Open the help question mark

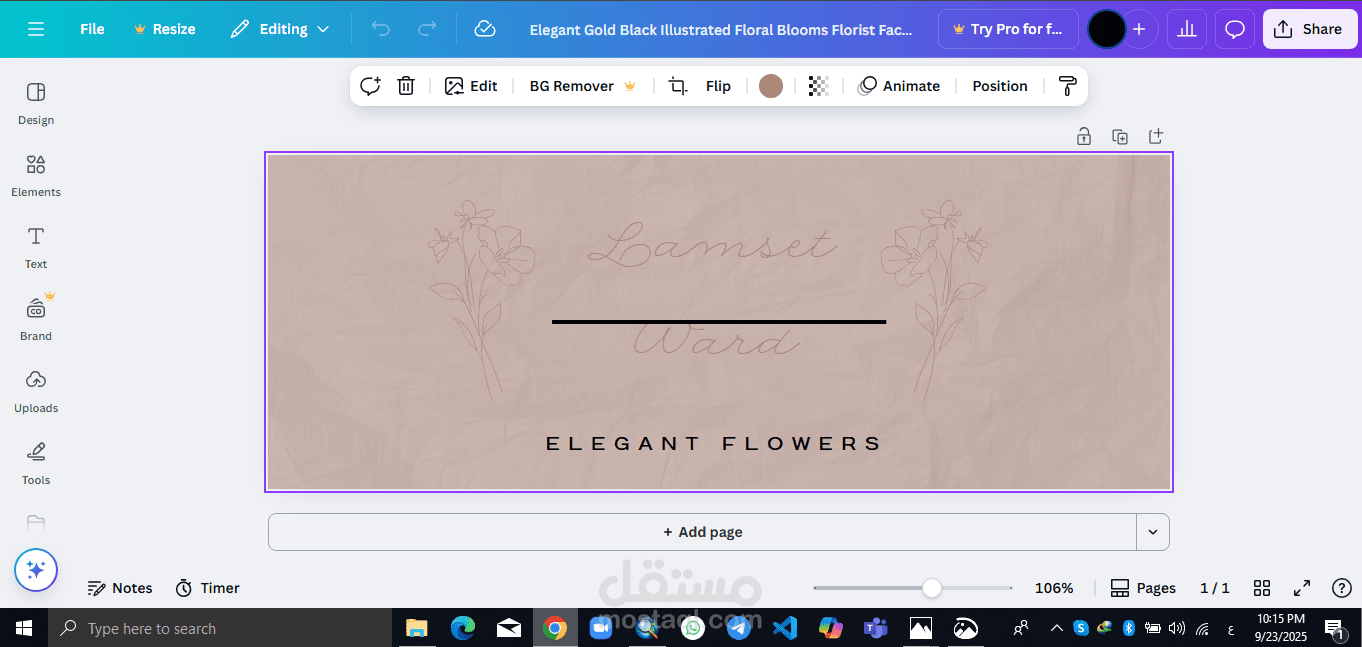click(1342, 588)
